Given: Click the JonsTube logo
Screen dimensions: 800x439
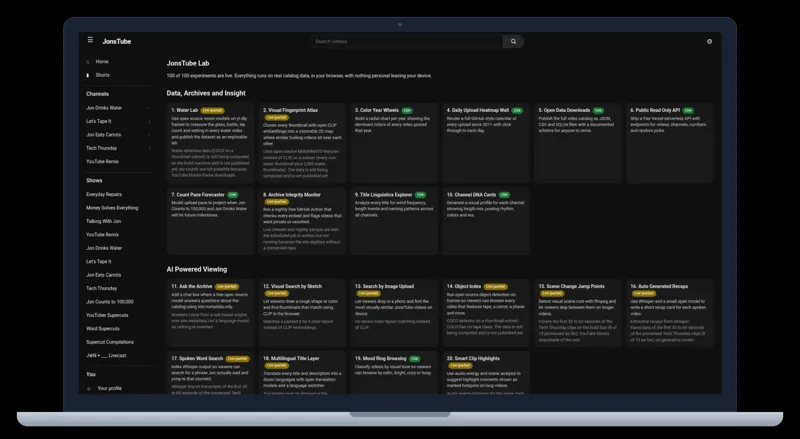Looking at the screenshot, I should [117, 41].
